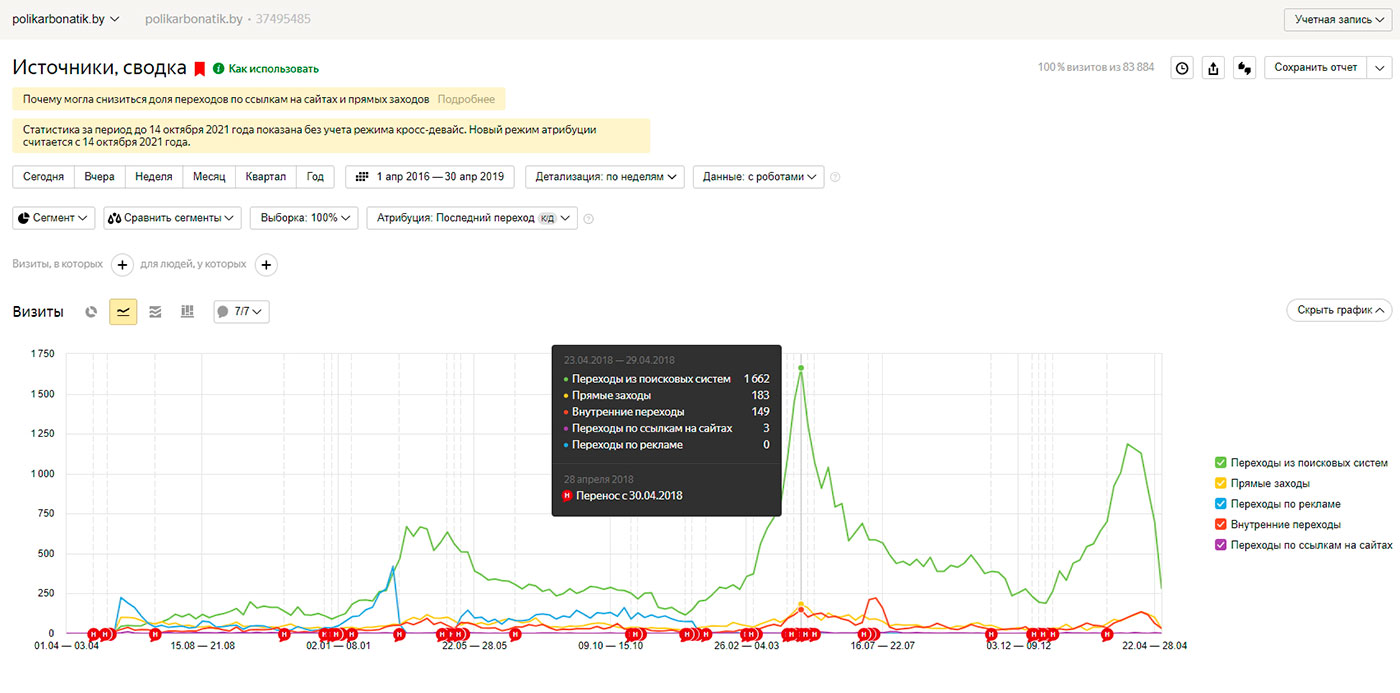Toggle Переходы из поисковых систем series
This screenshot has height=693, width=1400.
[x=1220, y=462]
